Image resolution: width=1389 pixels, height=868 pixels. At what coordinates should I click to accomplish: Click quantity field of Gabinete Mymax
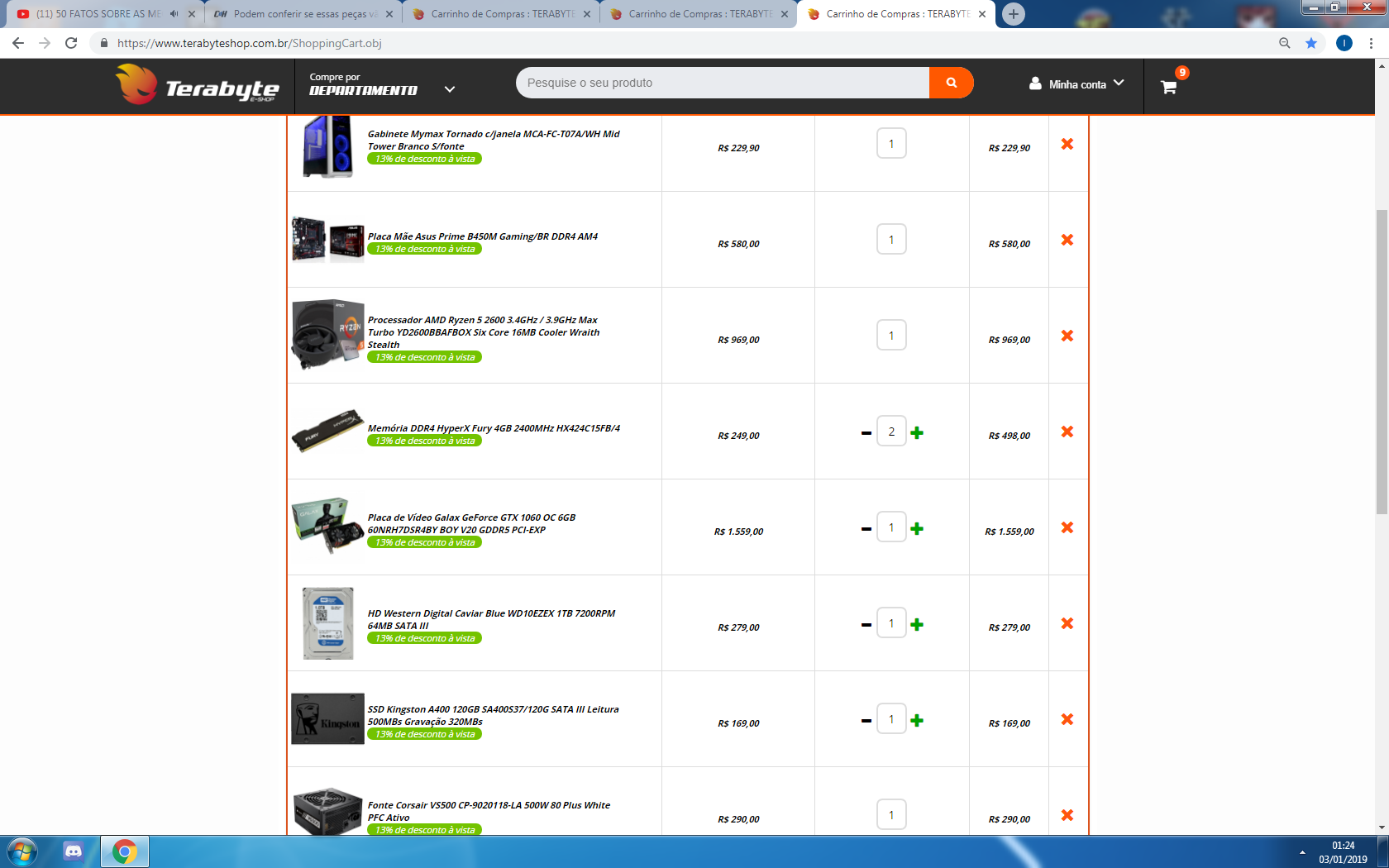pyautogui.click(x=891, y=143)
